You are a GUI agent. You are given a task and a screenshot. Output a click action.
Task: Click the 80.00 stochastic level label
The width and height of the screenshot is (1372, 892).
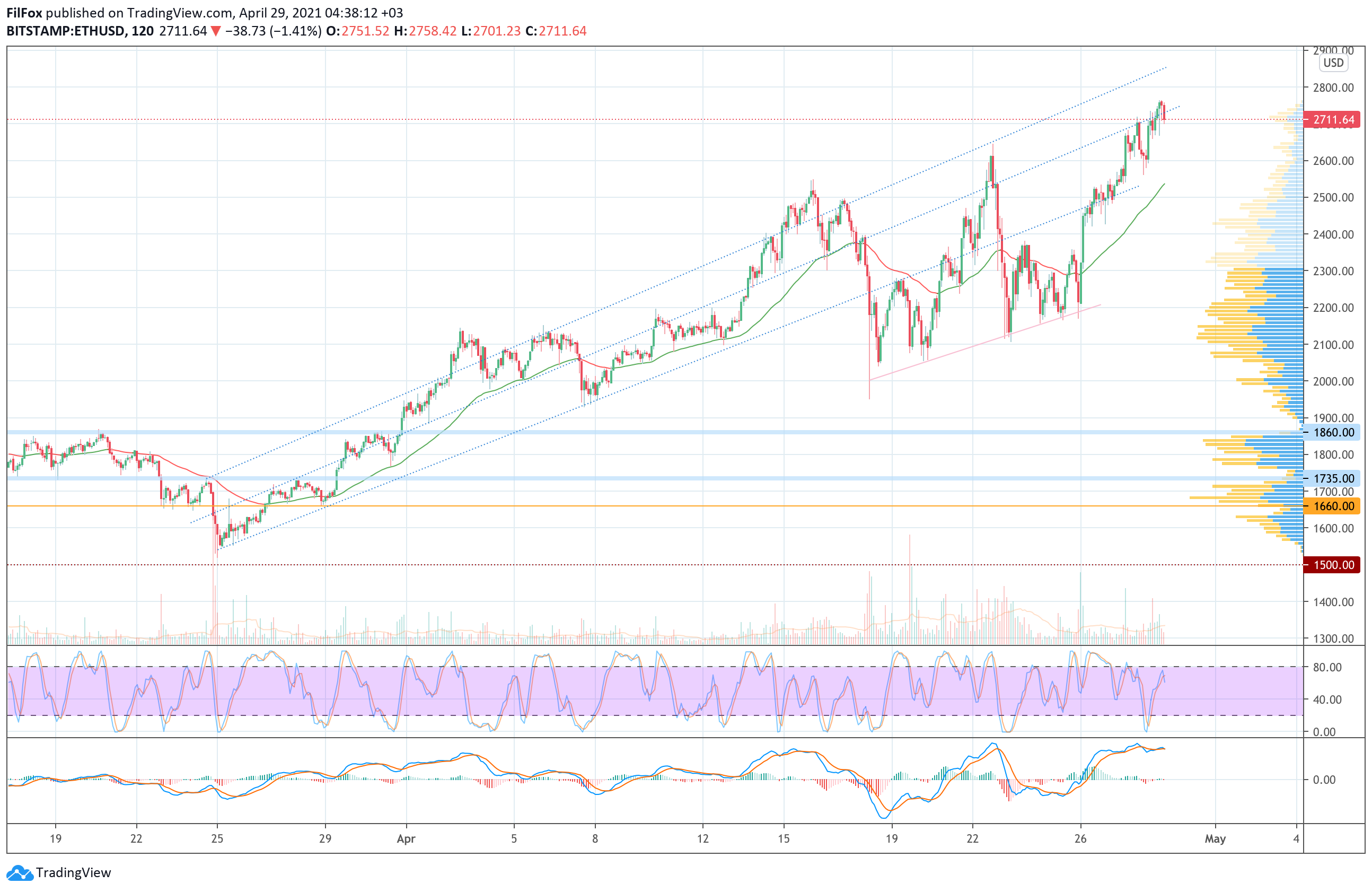[1327, 667]
